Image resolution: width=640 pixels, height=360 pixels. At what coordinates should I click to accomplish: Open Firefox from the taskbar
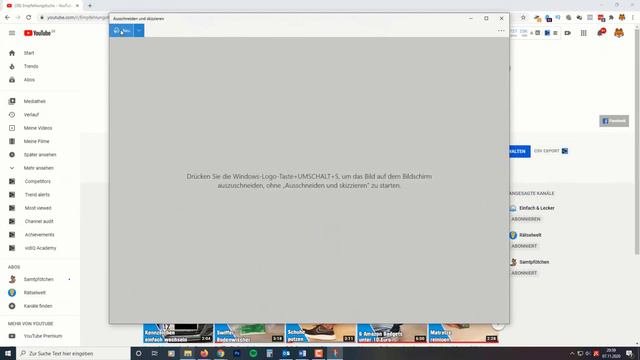204,353
